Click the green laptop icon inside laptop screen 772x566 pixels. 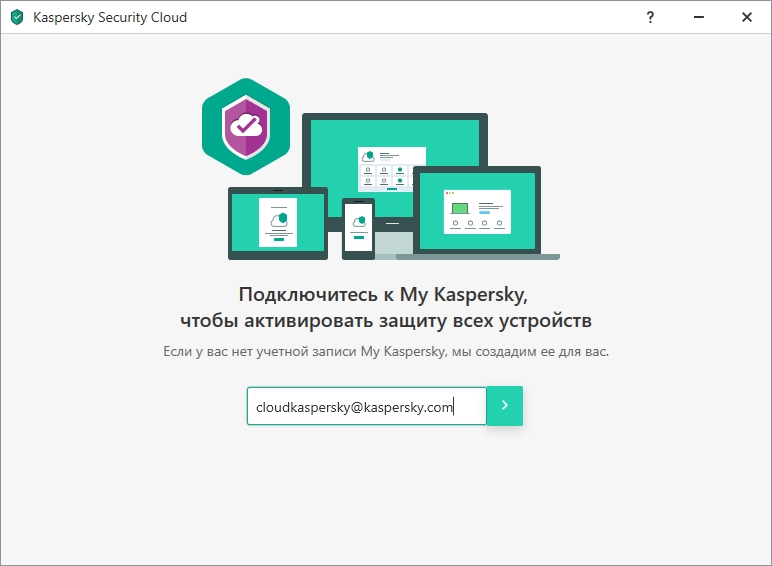coord(460,209)
